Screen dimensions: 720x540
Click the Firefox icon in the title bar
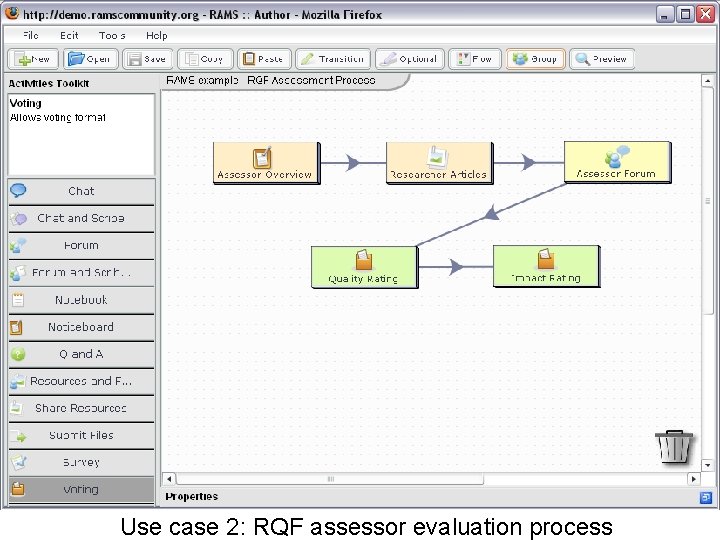pyautogui.click(x=12, y=13)
